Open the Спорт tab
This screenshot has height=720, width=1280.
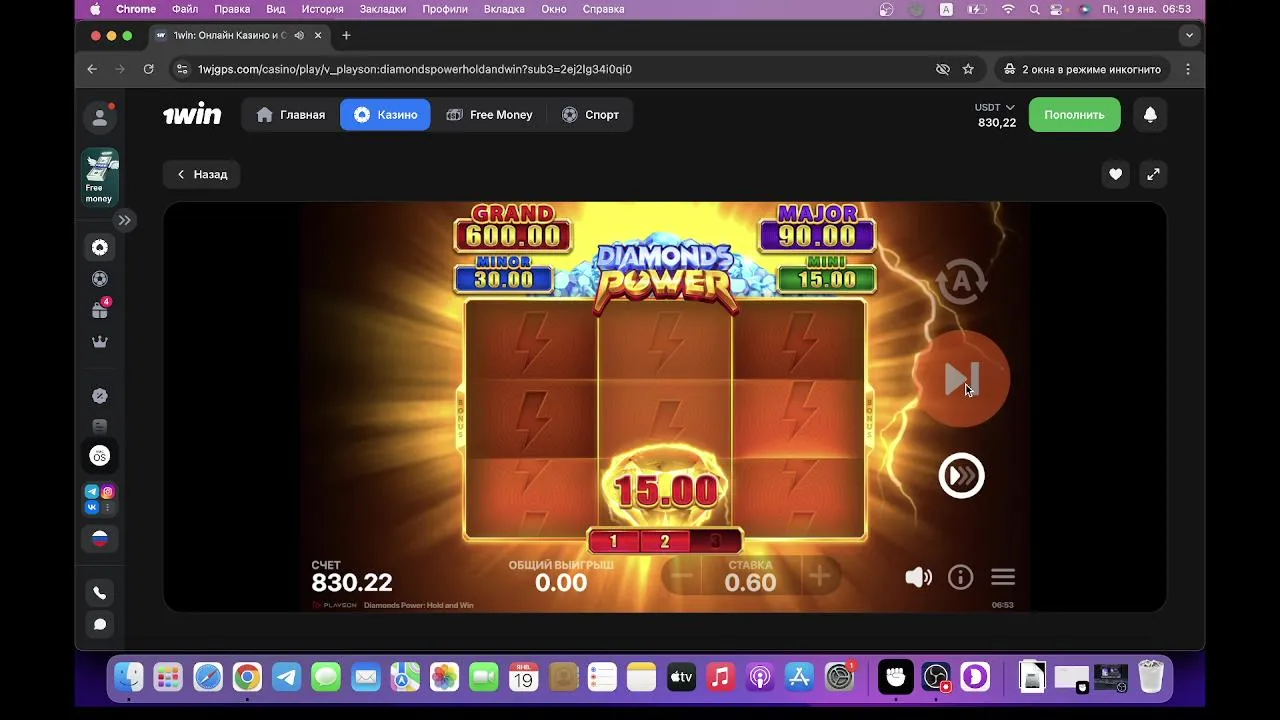[x=590, y=115]
